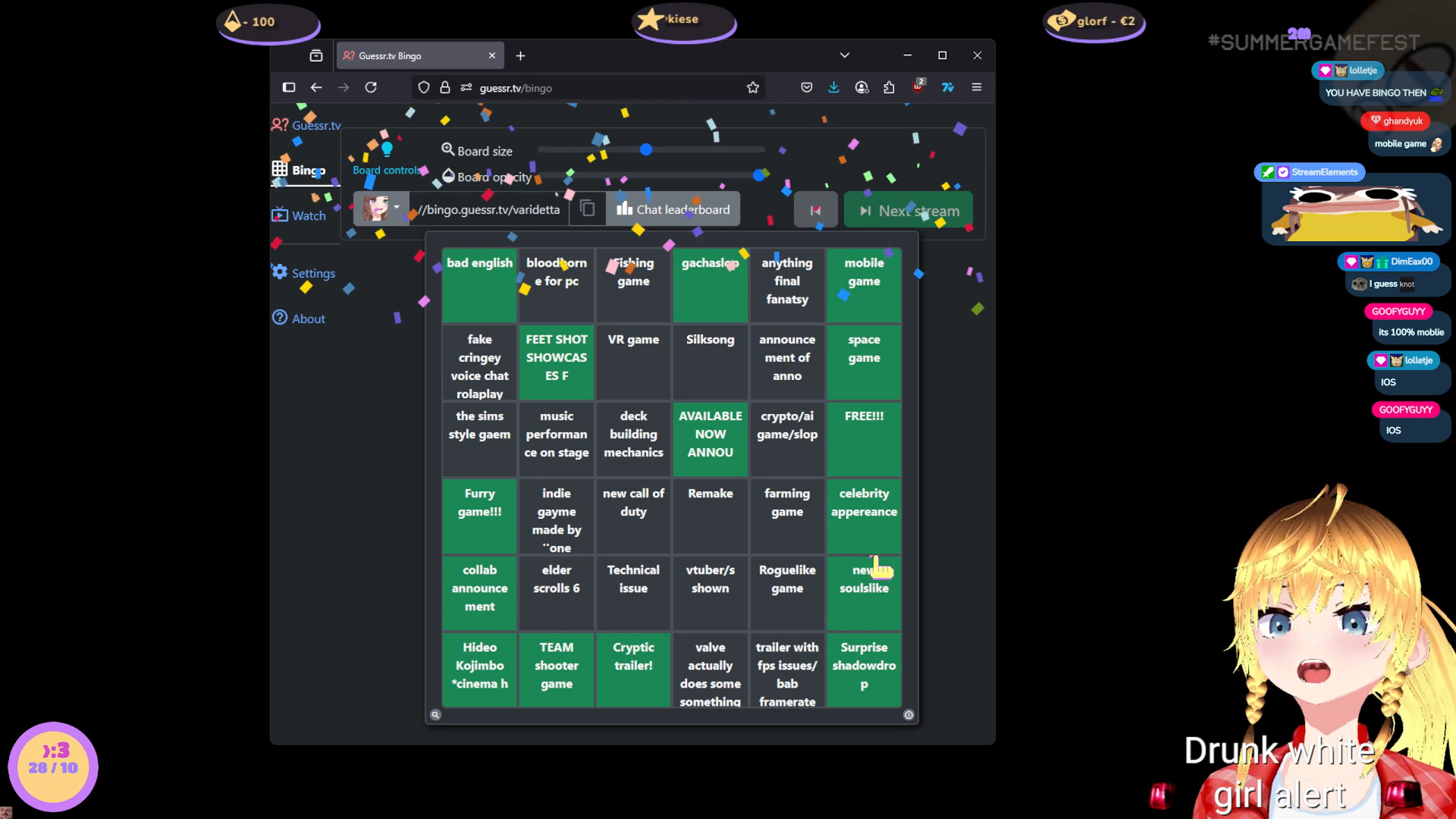Expand the list all tabs chevron
The width and height of the screenshot is (1456, 819).
(x=844, y=55)
